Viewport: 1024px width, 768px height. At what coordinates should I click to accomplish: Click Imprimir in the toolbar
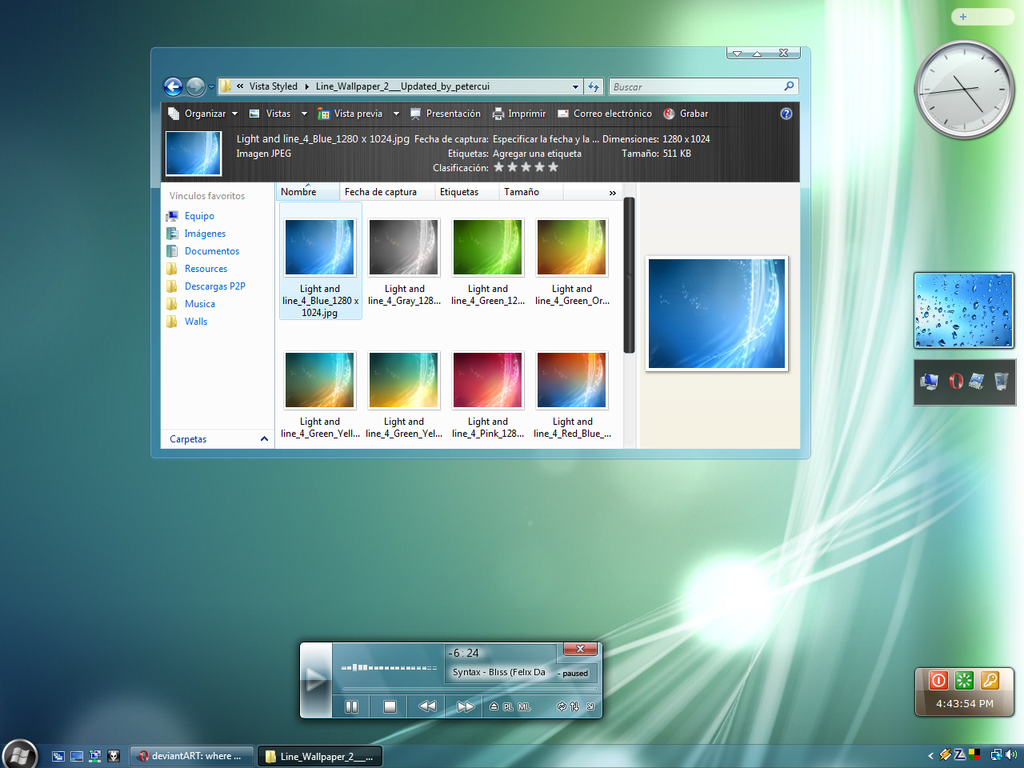[x=519, y=114]
